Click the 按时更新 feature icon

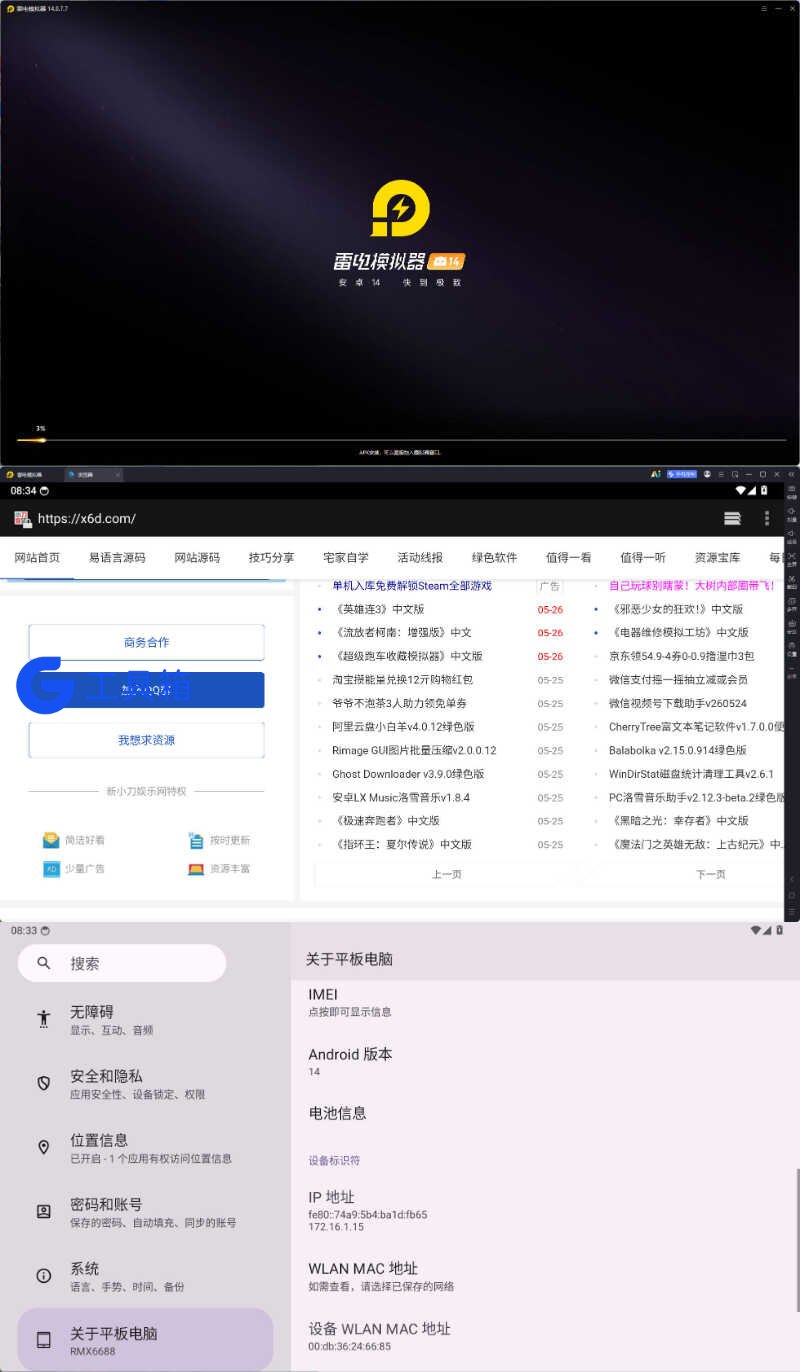pos(196,840)
